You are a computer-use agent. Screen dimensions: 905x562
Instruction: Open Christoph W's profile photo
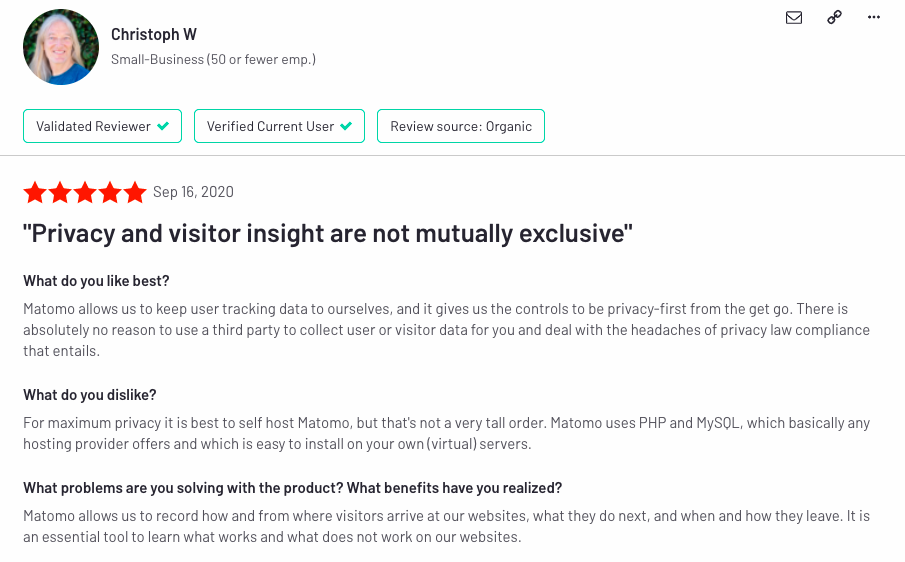[61, 47]
